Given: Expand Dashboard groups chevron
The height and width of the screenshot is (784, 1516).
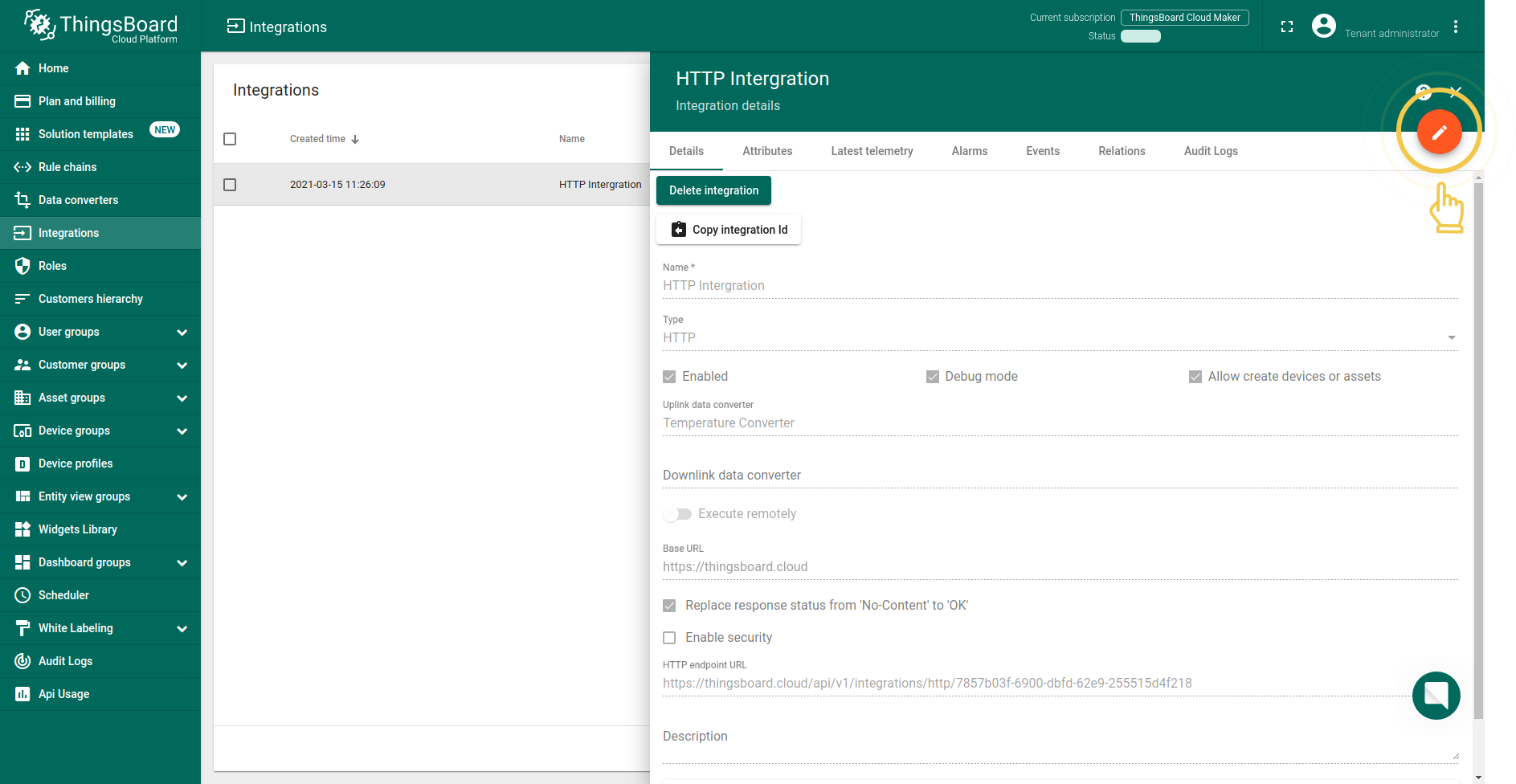Looking at the screenshot, I should [x=182, y=562].
